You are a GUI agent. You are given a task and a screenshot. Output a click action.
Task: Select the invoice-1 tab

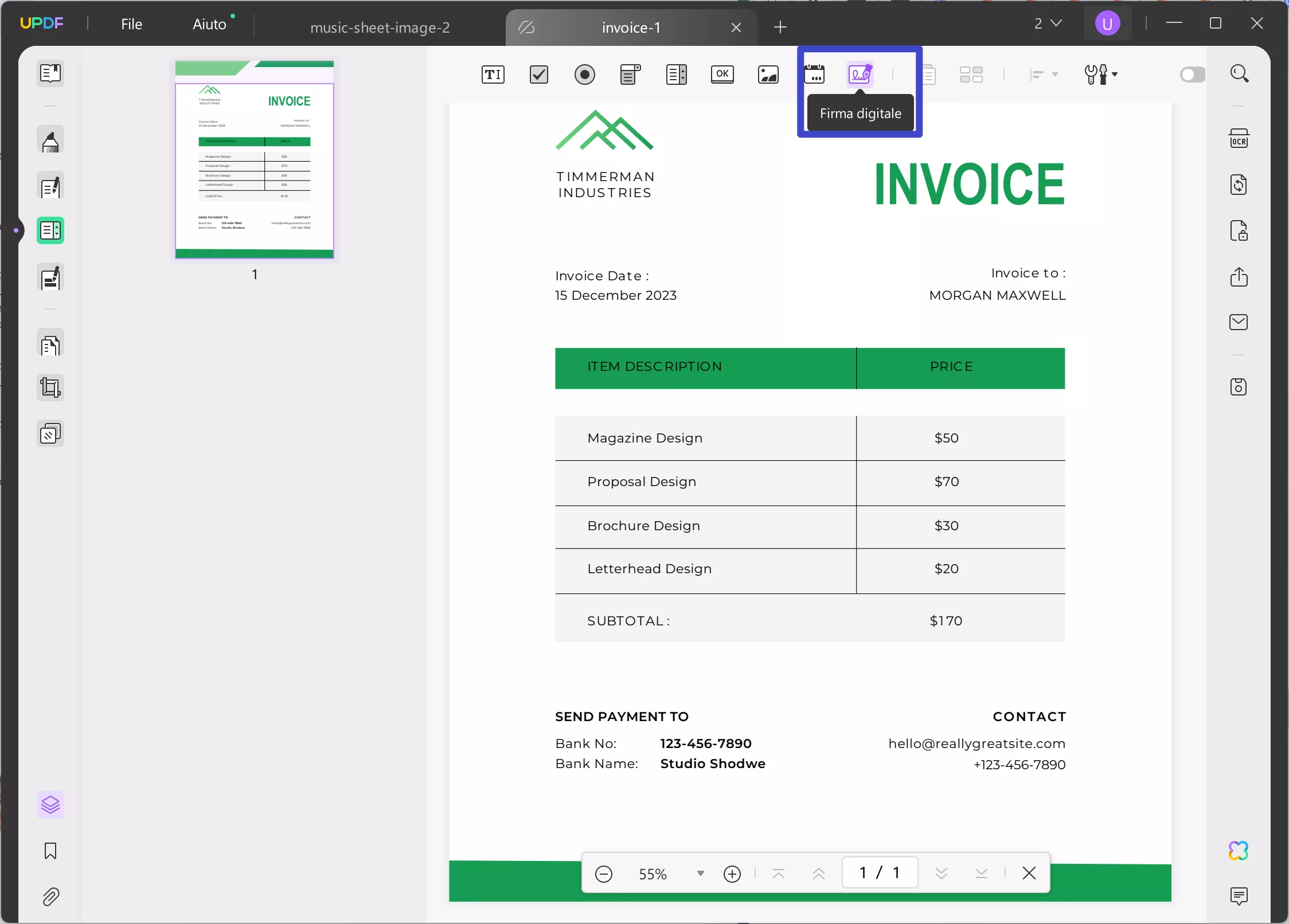tap(631, 28)
